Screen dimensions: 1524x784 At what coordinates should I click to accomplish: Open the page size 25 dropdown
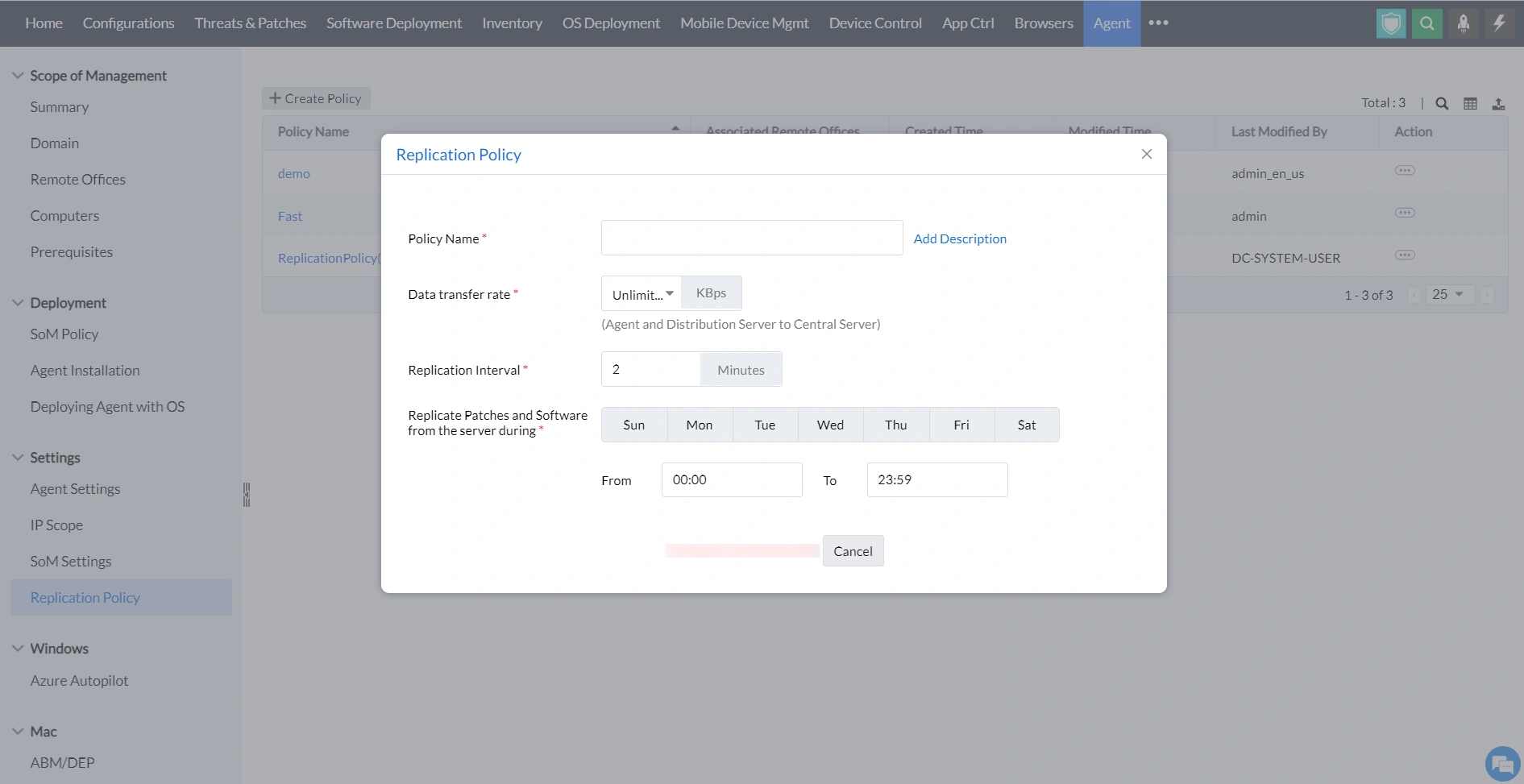(x=1450, y=295)
